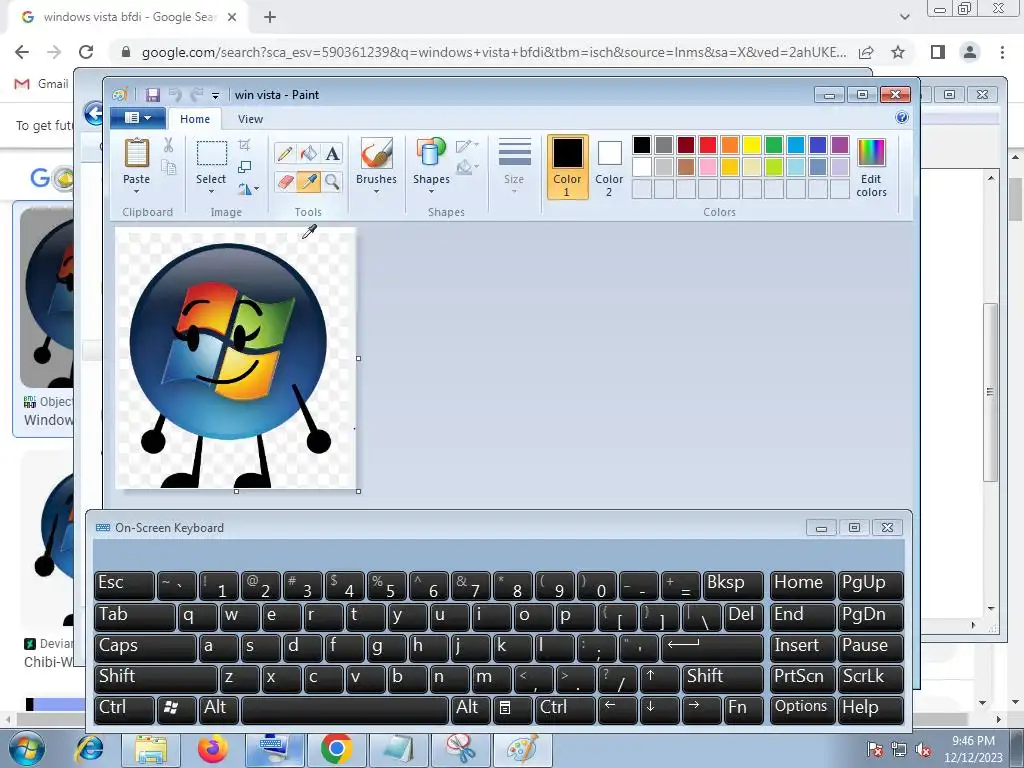Select the Pencil tool in Paint

point(285,153)
